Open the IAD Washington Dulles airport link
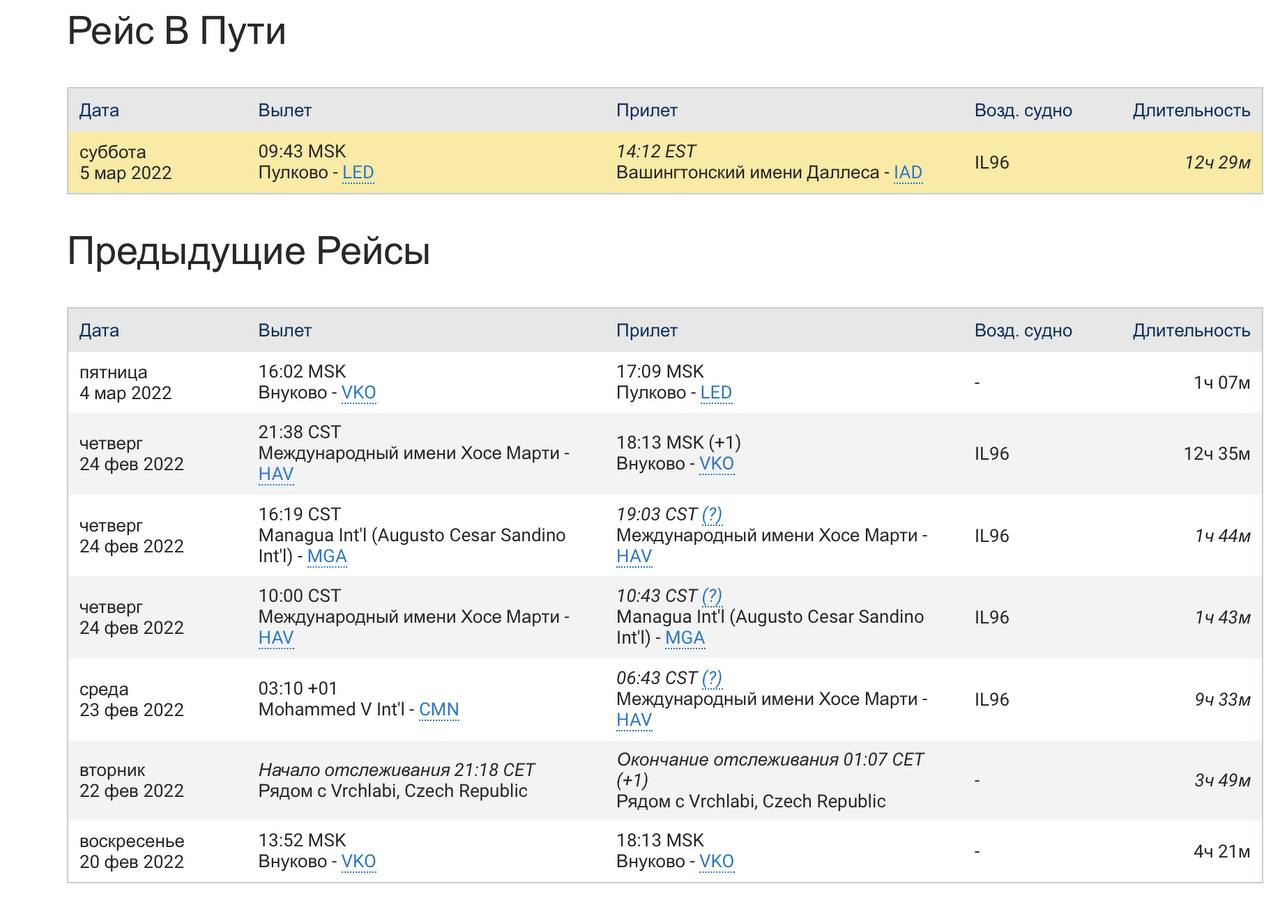 907,173
